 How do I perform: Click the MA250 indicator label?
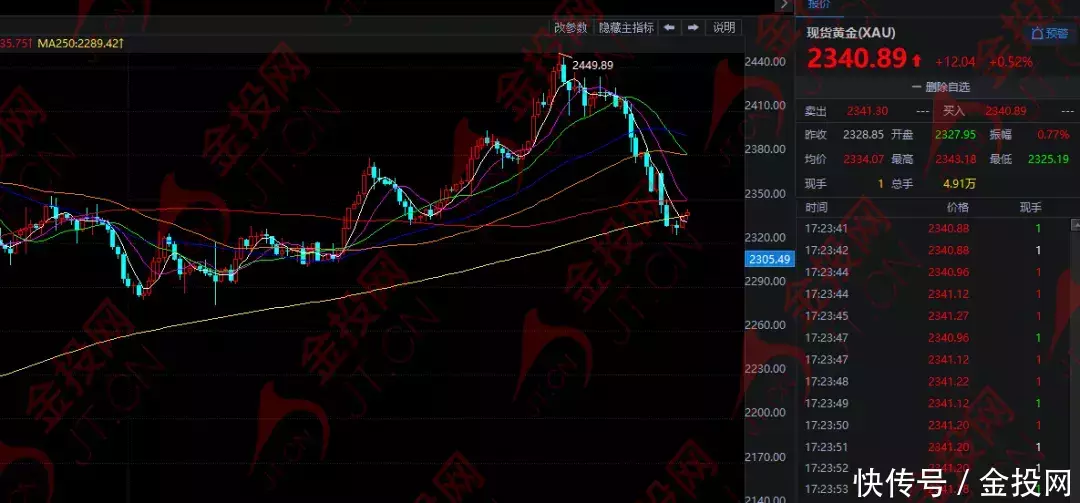click(x=80, y=43)
